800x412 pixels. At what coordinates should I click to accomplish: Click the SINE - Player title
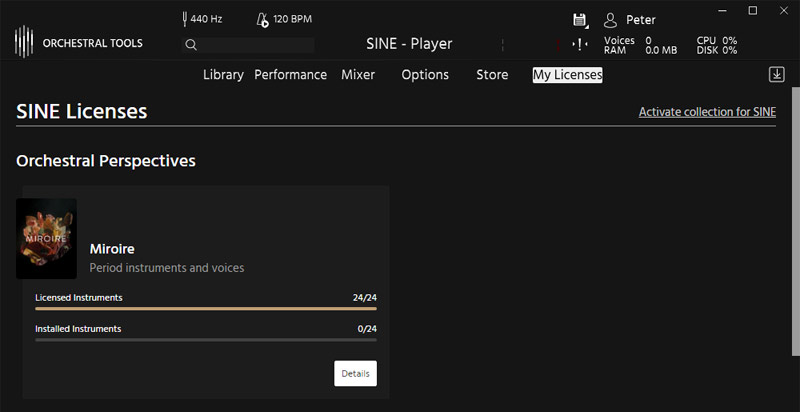pos(409,44)
